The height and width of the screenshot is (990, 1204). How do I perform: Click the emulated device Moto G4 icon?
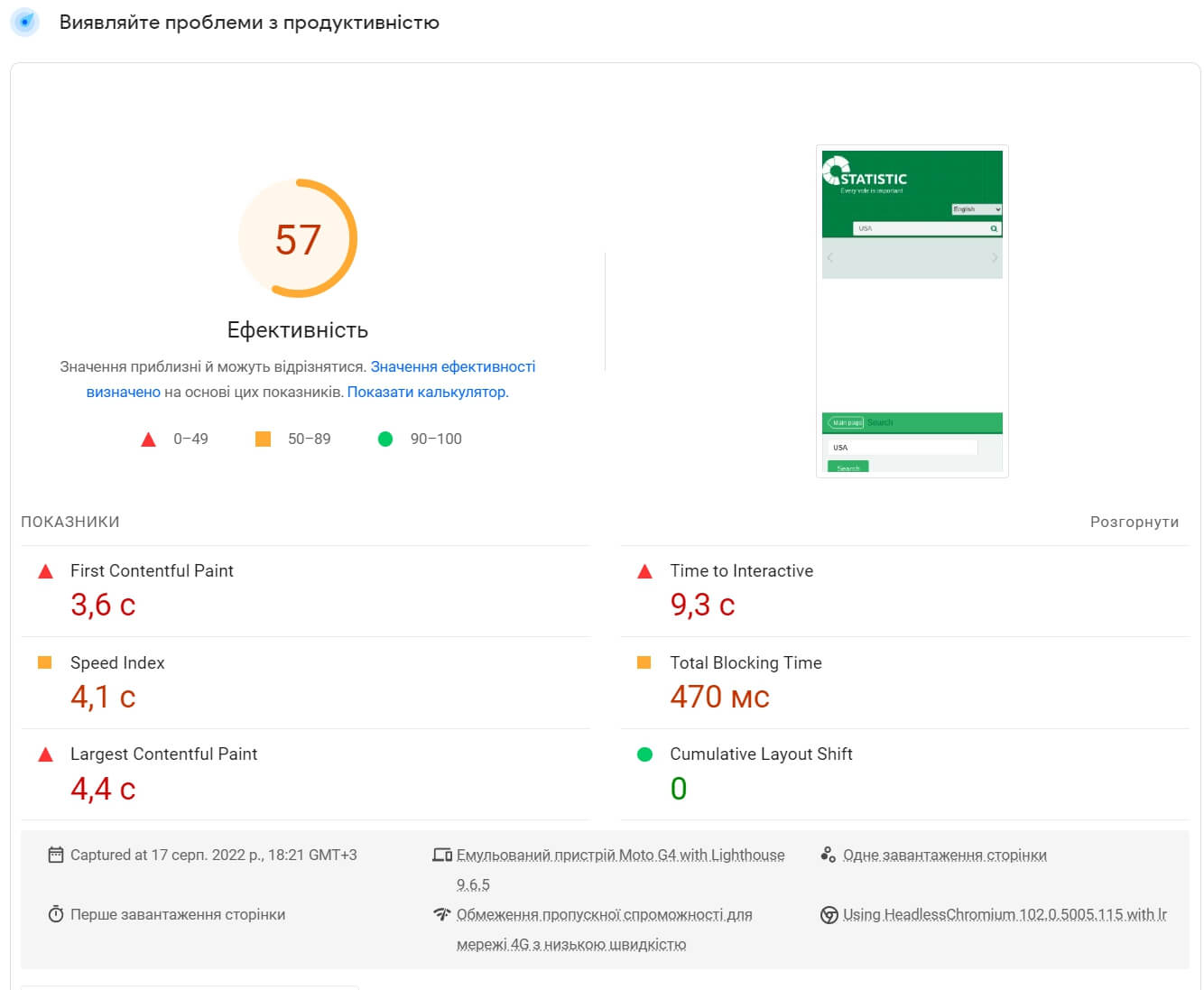click(442, 855)
